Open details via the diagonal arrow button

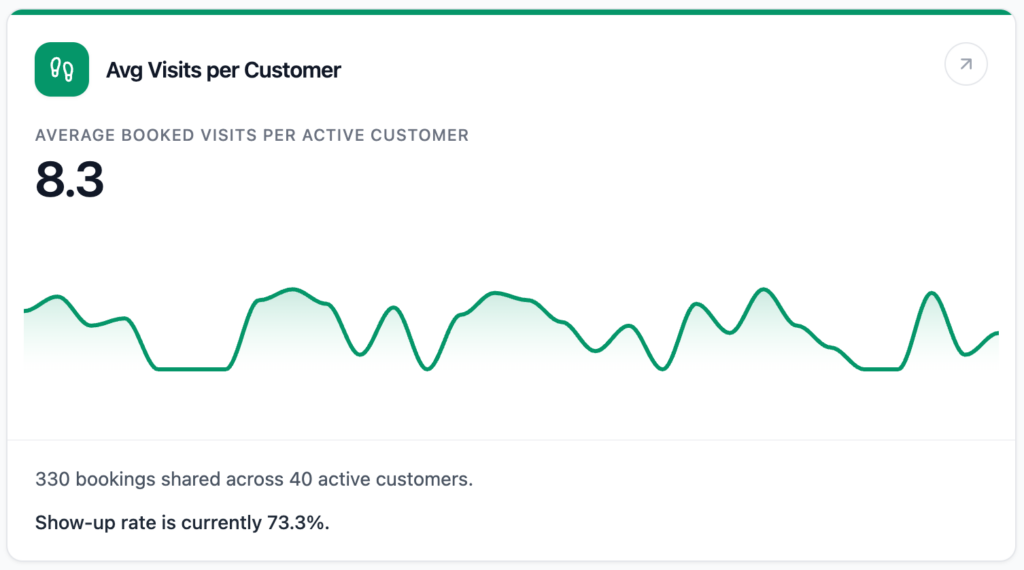pyautogui.click(x=965, y=65)
